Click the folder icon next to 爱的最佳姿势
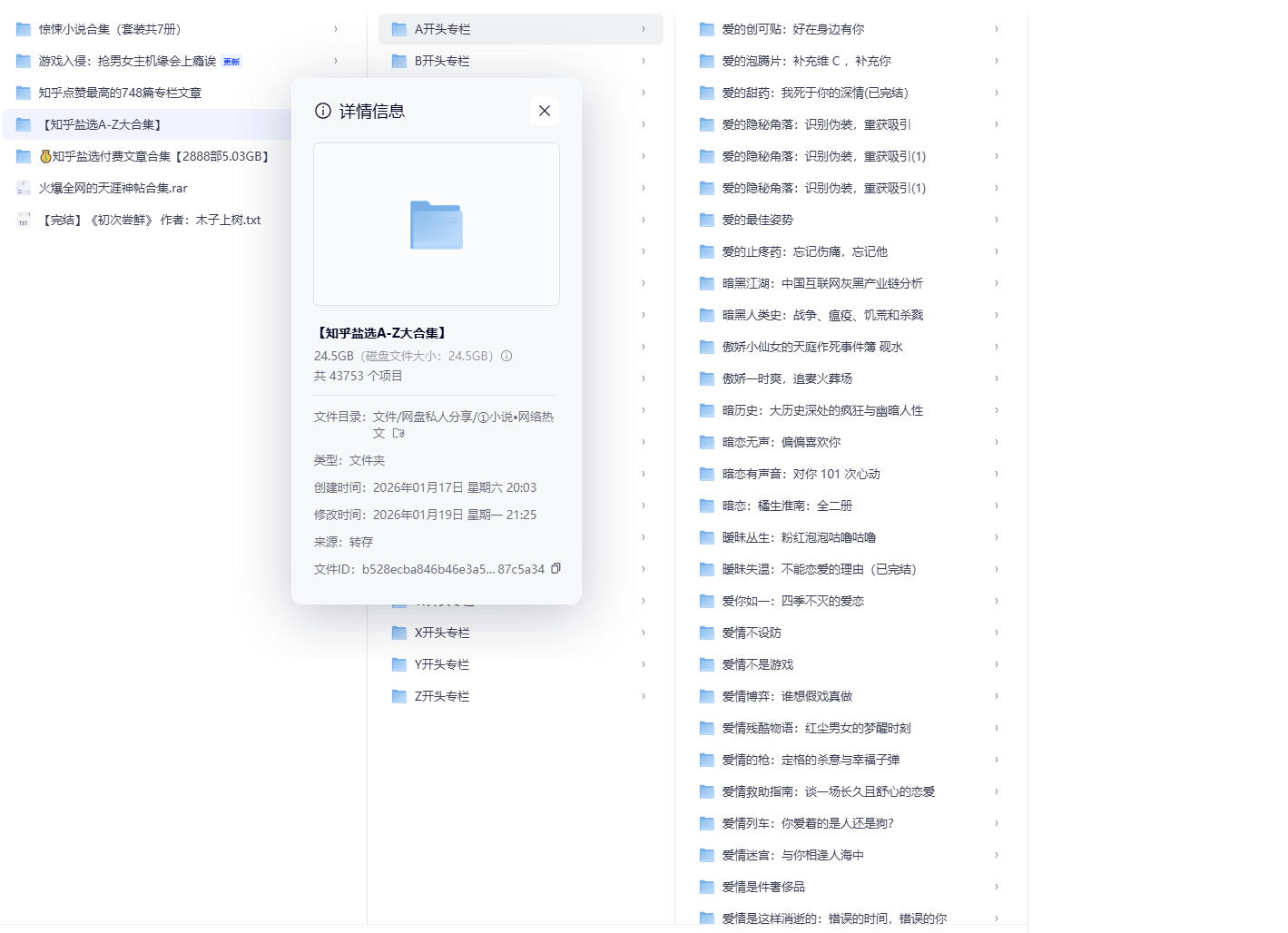The width and height of the screenshot is (1288, 933). (x=706, y=220)
